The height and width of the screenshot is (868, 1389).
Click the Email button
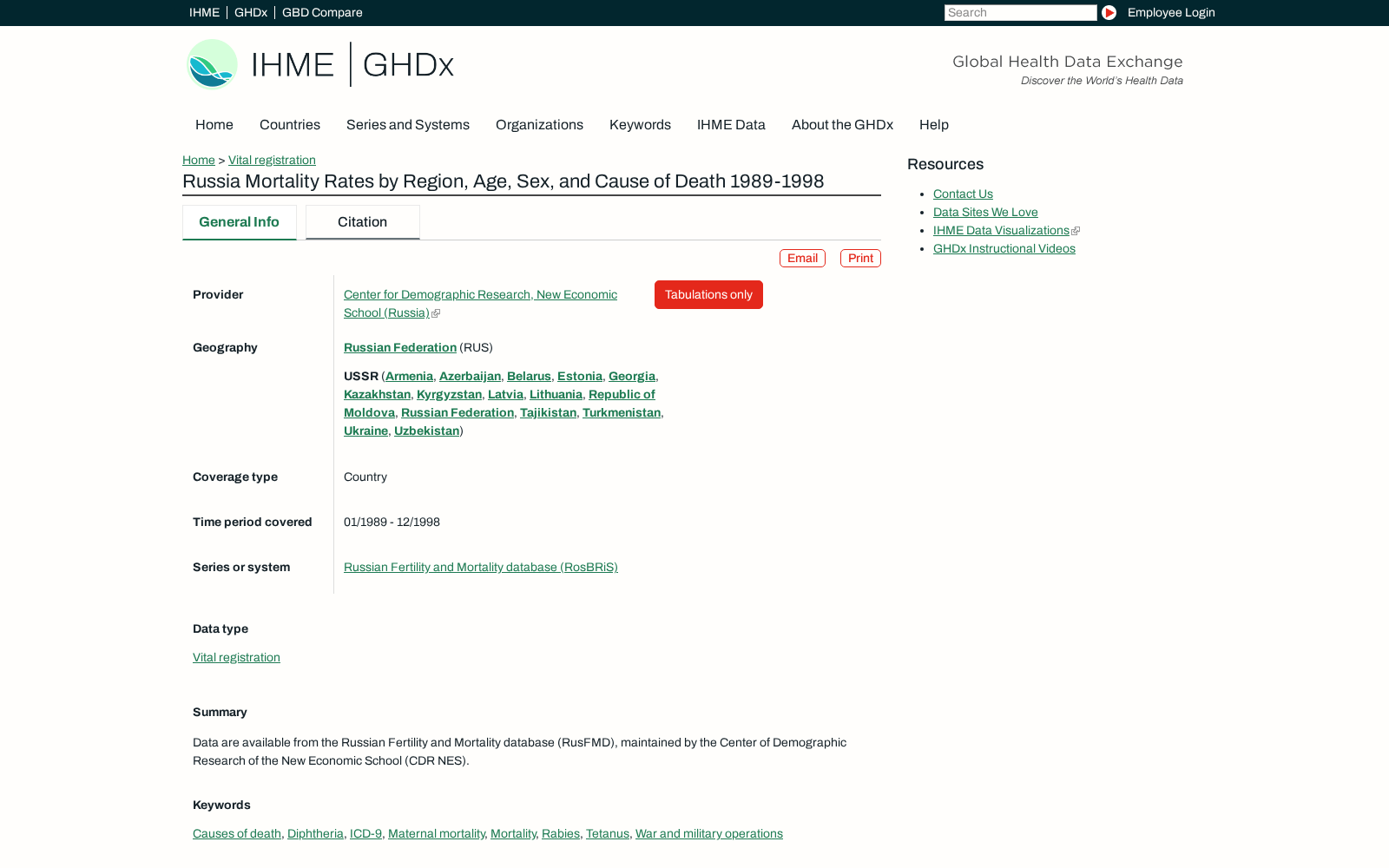tap(802, 259)
